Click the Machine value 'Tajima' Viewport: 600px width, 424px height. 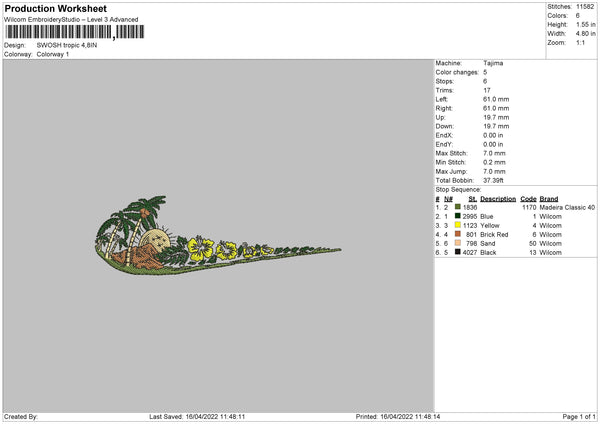493,63
